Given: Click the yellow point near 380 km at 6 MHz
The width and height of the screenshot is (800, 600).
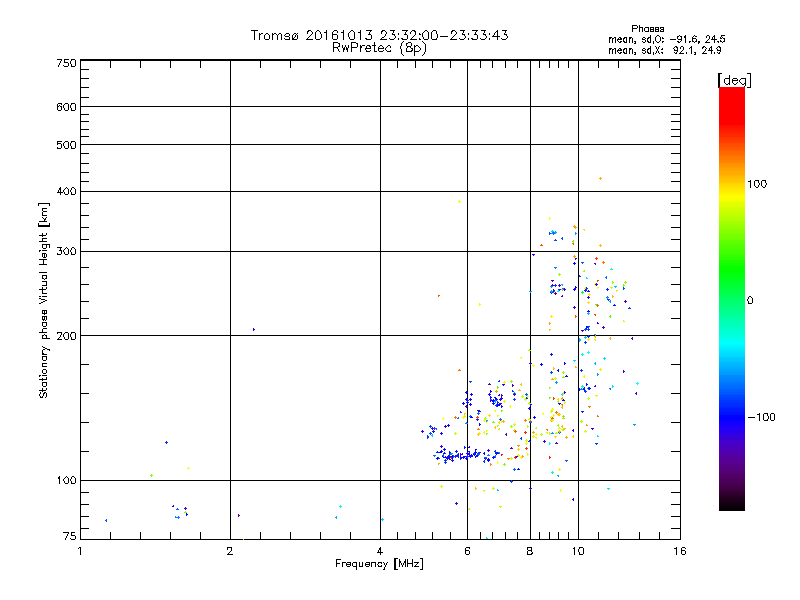Looking at the screenshot, I should pyautogui.click(x=460, y=202).
